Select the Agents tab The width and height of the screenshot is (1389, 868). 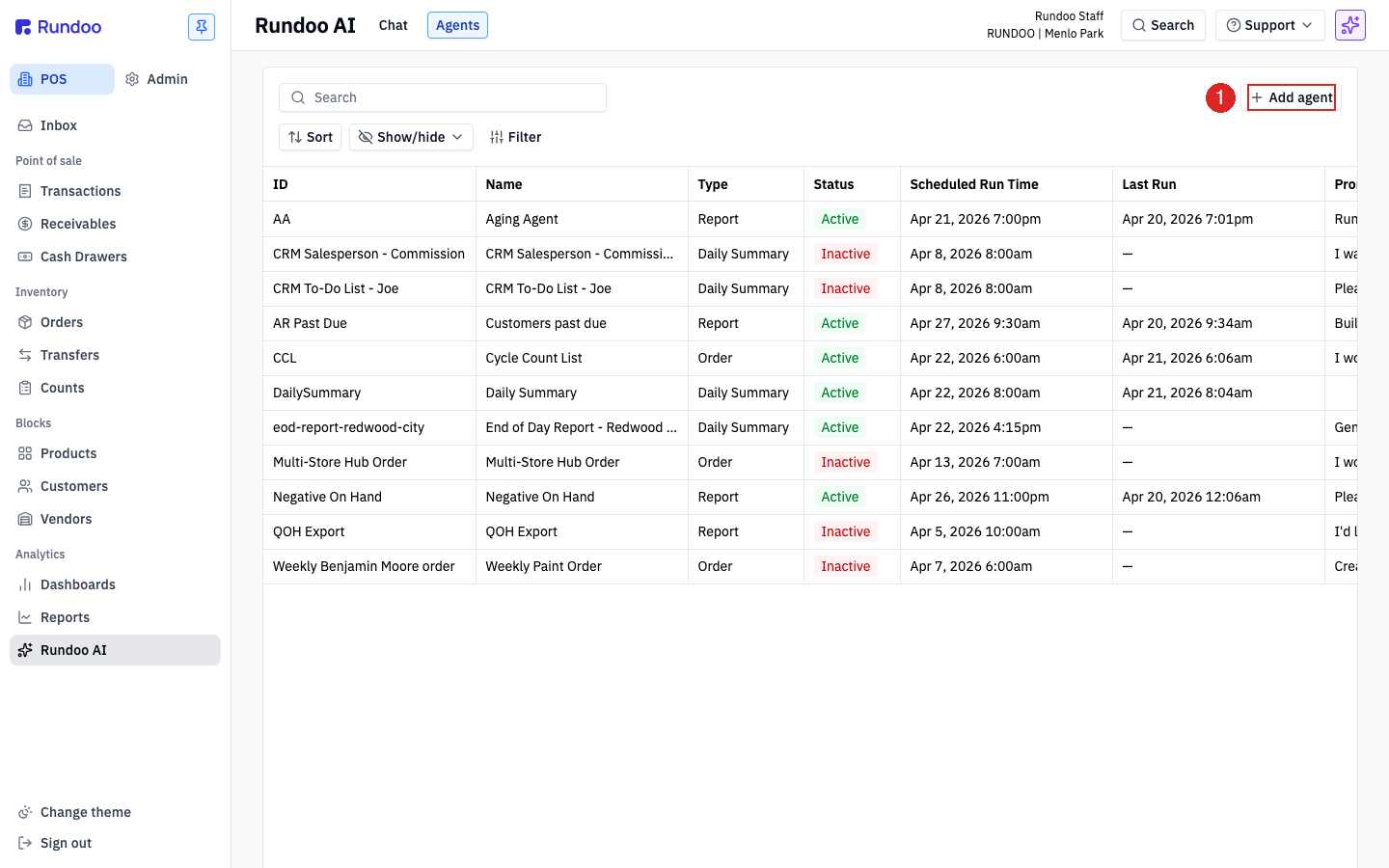coord(457,25)
